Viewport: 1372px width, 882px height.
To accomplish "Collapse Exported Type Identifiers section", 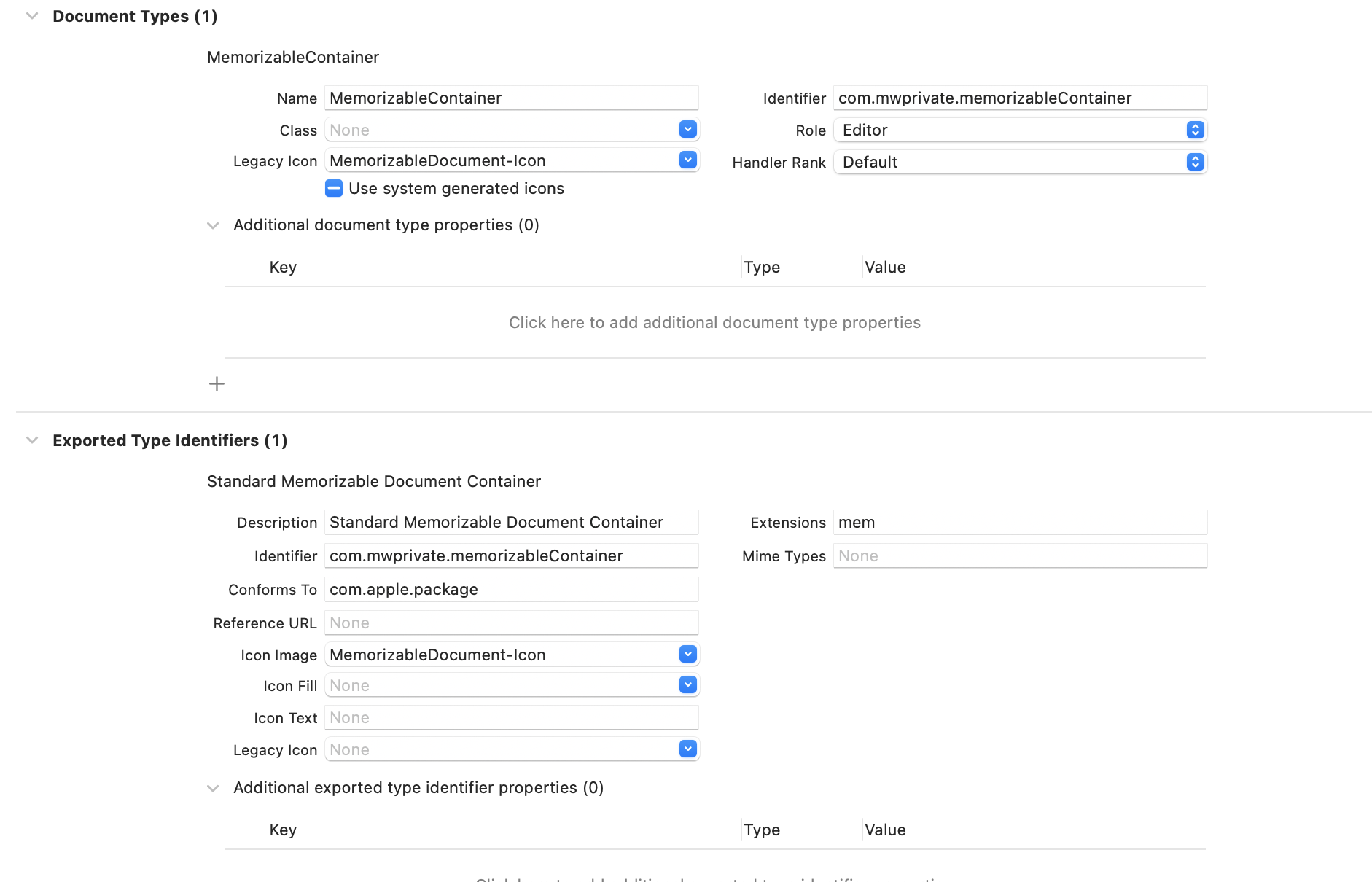I will pyautogui.click(x=32, y=440).
